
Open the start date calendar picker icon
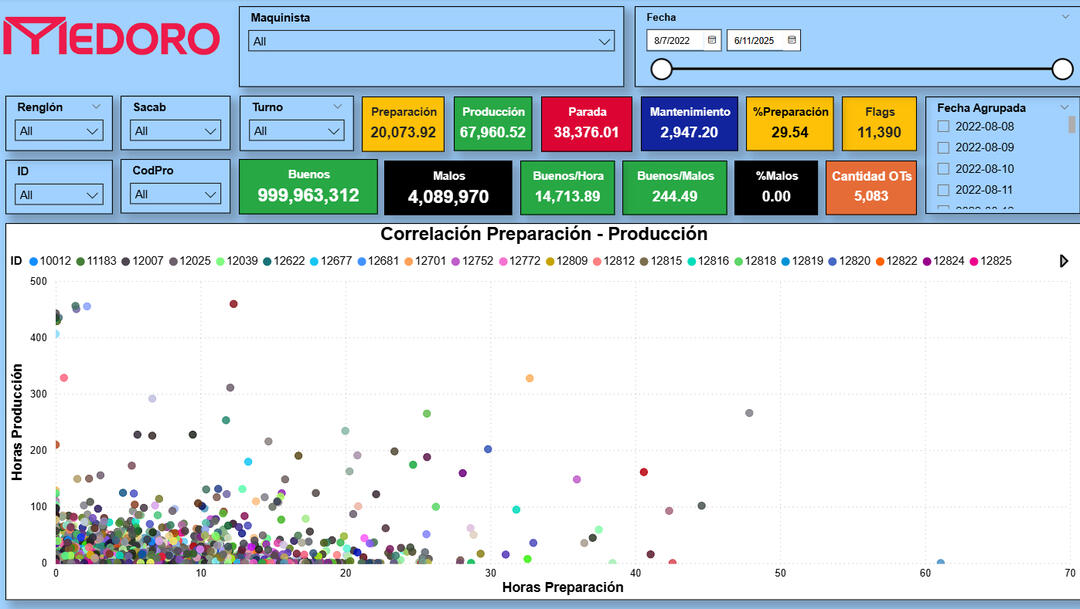coord(712,40)
